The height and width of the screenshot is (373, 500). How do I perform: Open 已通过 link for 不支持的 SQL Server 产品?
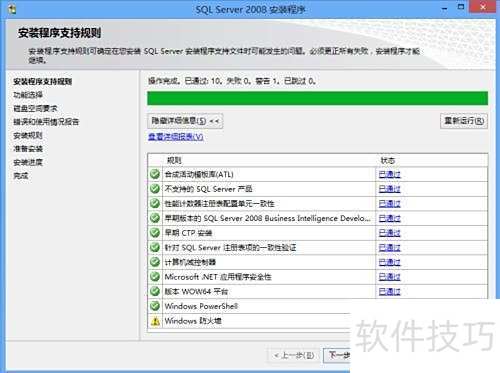390,189
